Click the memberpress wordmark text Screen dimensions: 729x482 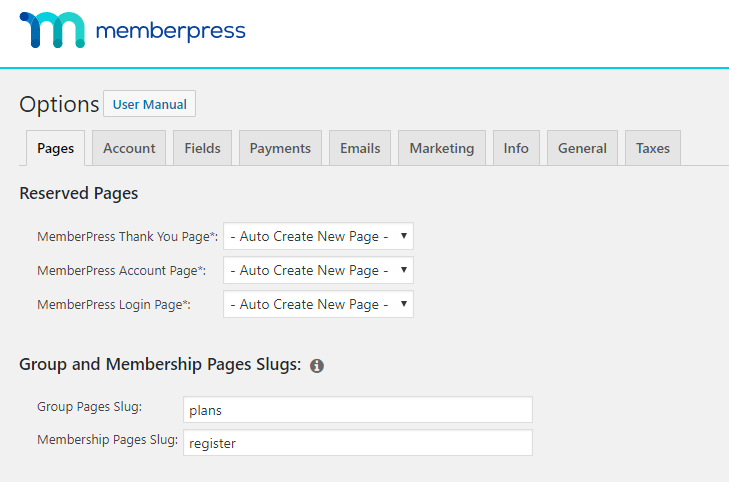[x=170, y=31]
